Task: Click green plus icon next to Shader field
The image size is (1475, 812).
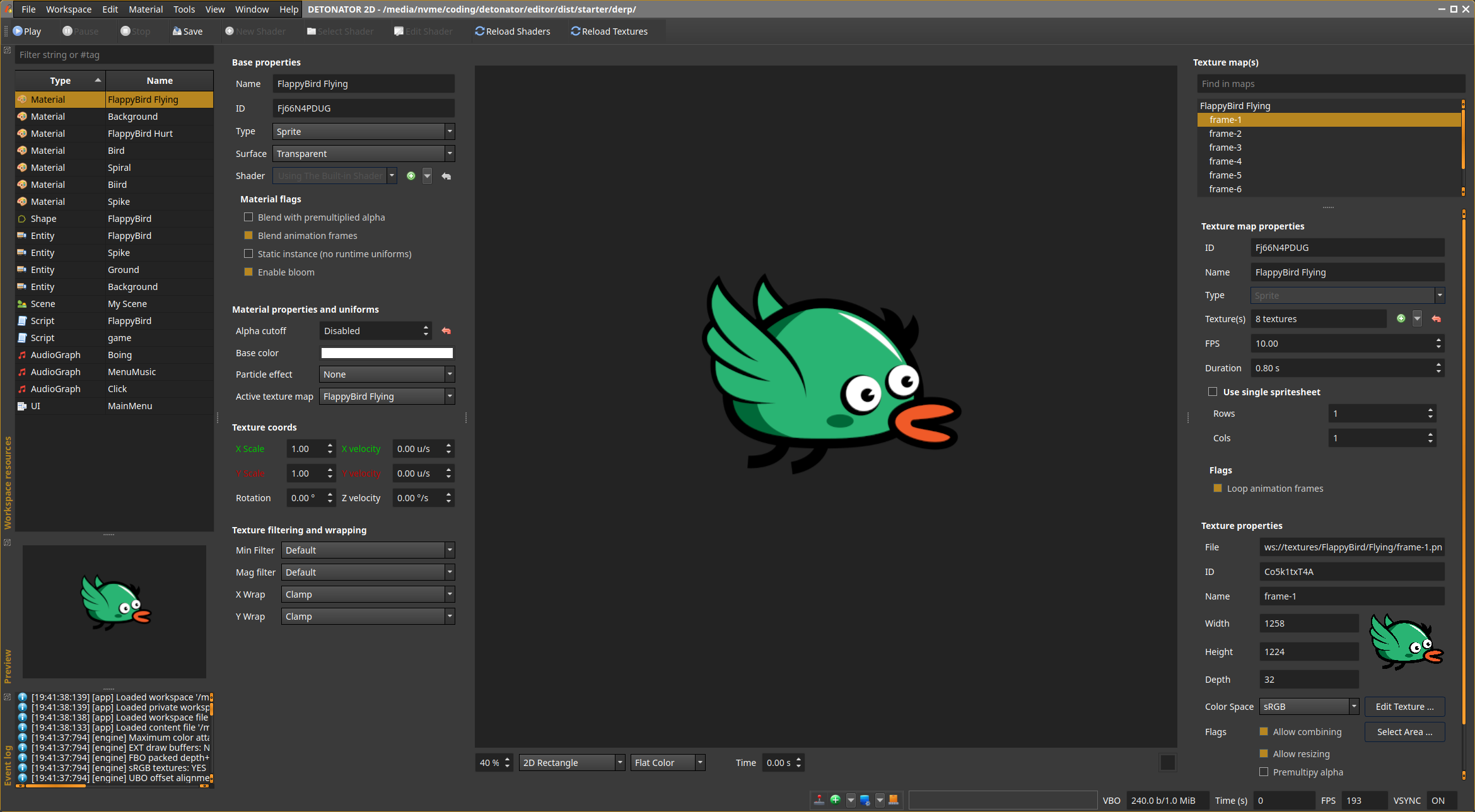Action: [x=411, y=176]
